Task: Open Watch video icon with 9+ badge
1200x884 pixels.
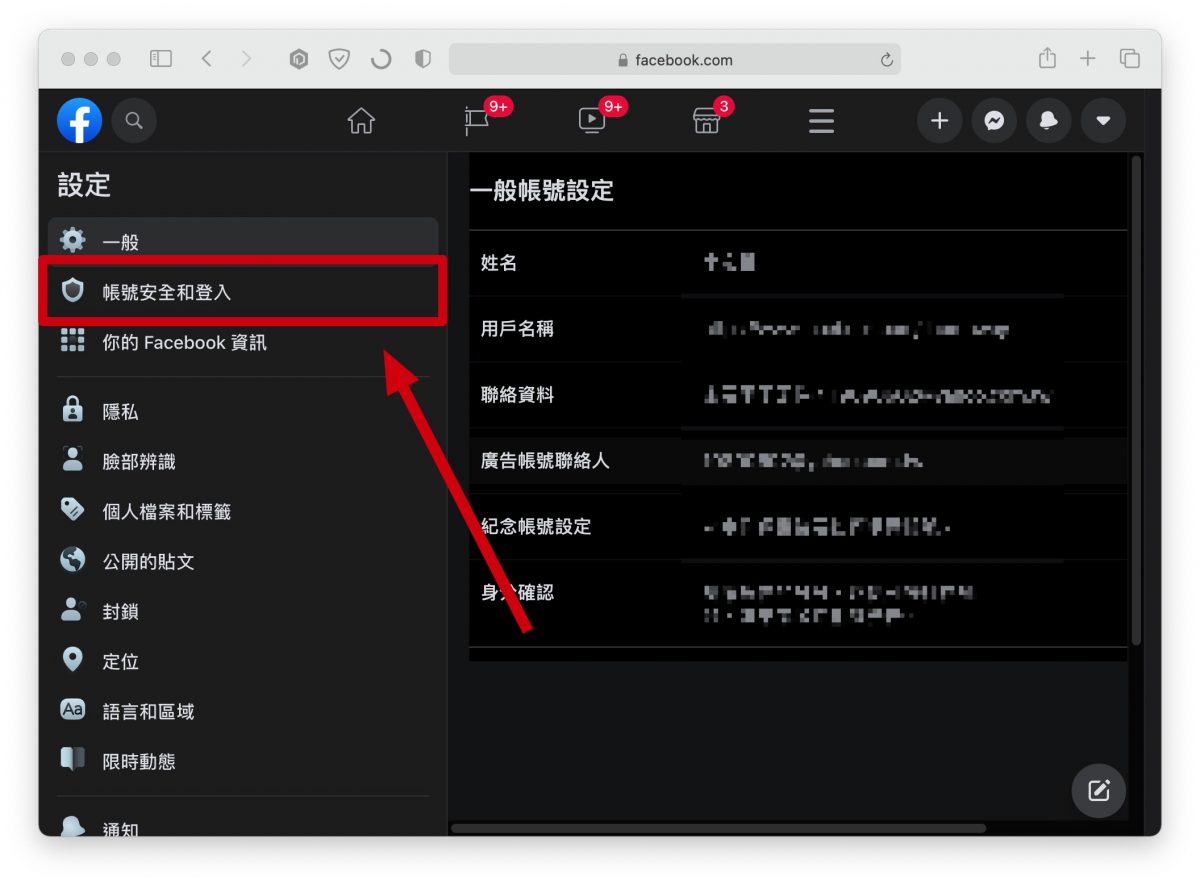Action: pos(592,121)
